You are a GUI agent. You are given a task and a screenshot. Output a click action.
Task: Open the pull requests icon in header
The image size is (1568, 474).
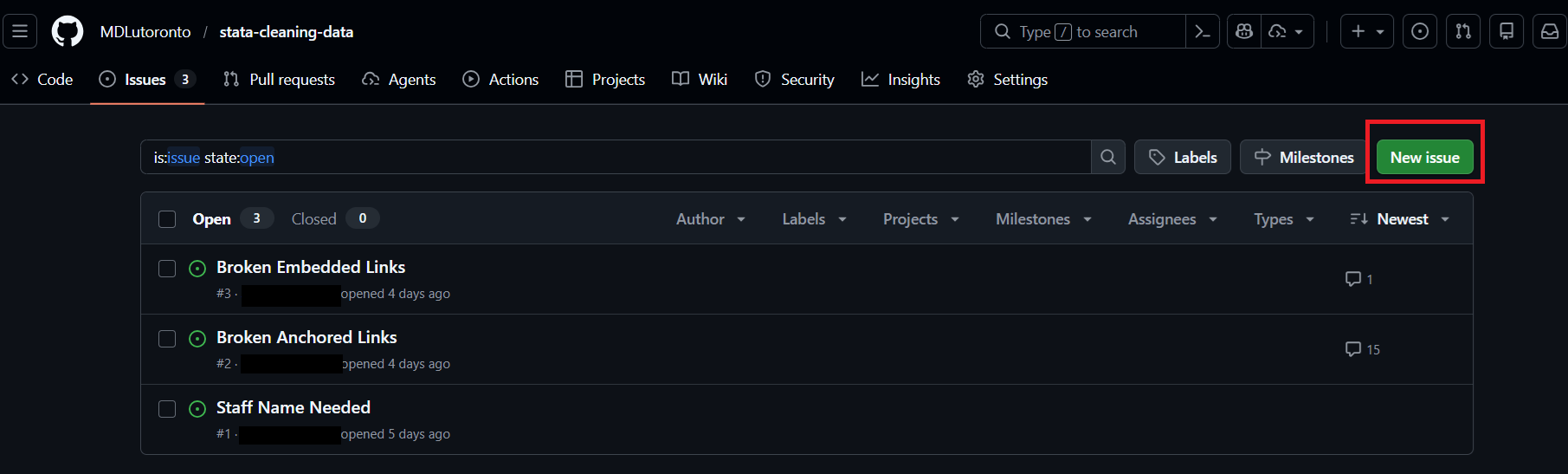pyautogui.click(x=1463, y=32)
